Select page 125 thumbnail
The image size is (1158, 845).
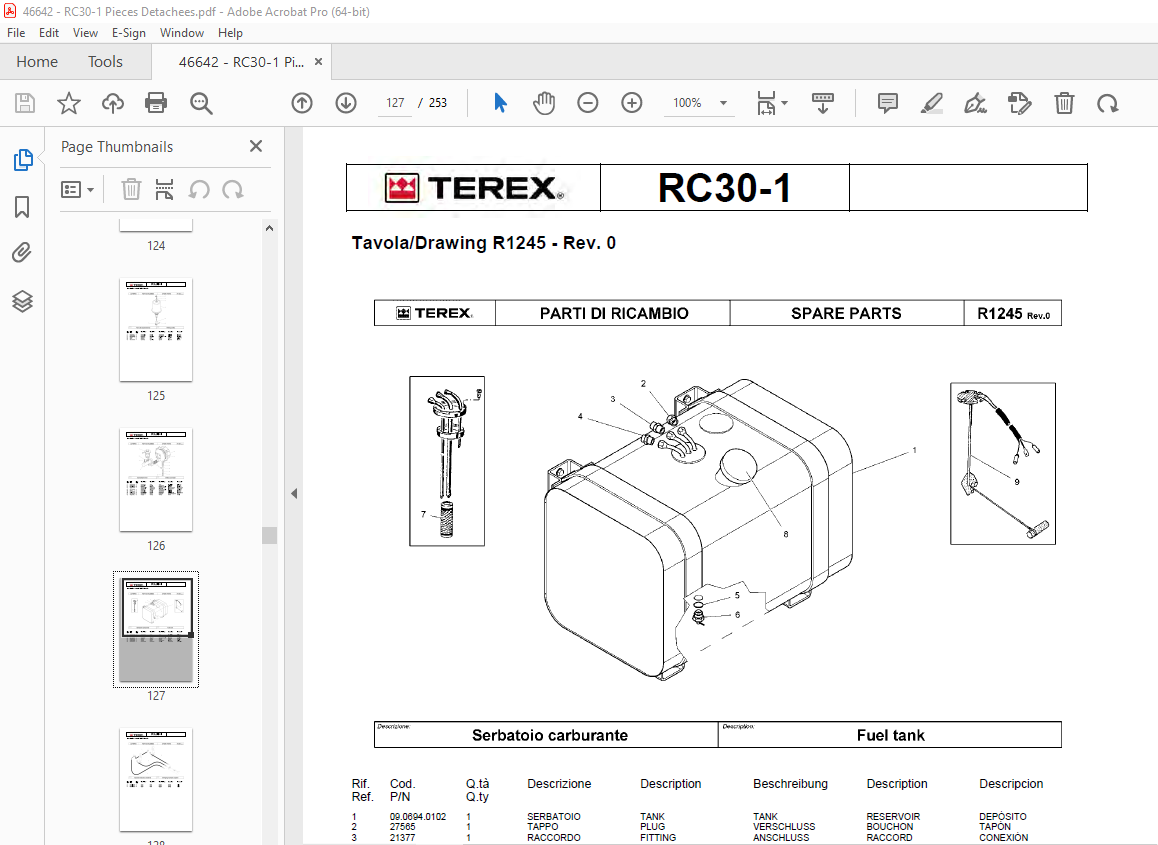click(x=156, y=329)
